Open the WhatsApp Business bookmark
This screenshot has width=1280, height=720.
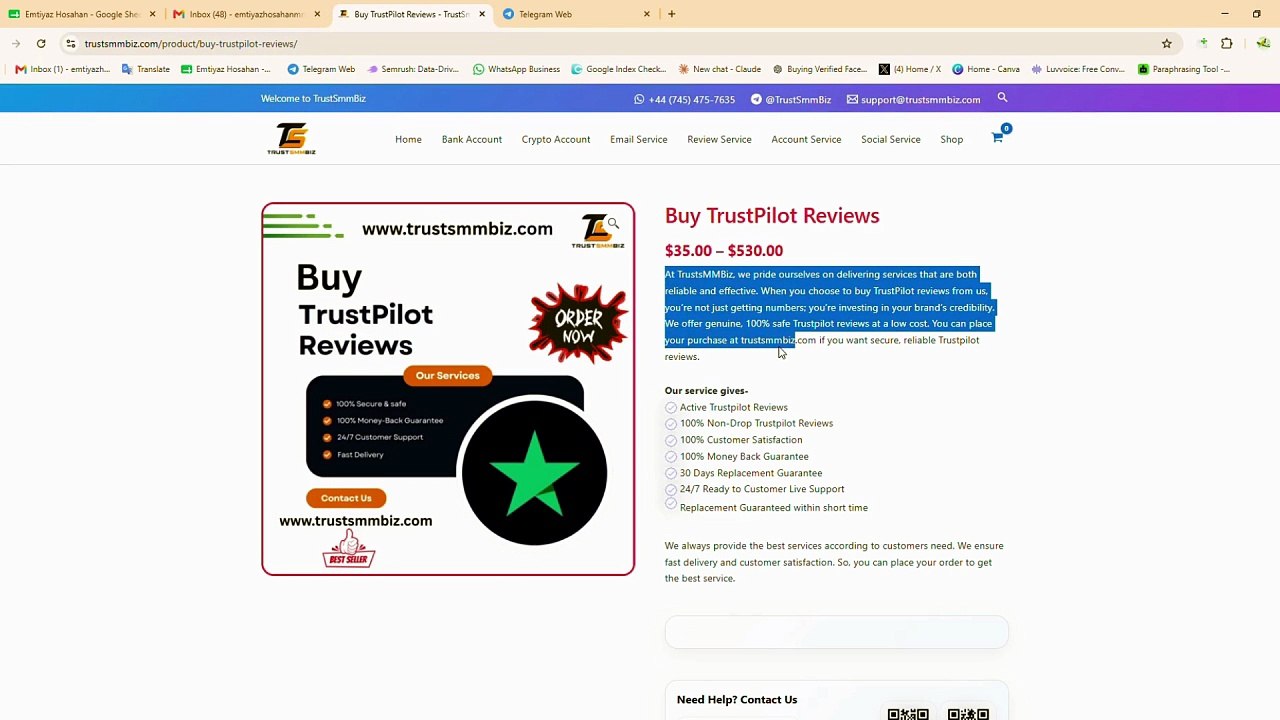516,69
